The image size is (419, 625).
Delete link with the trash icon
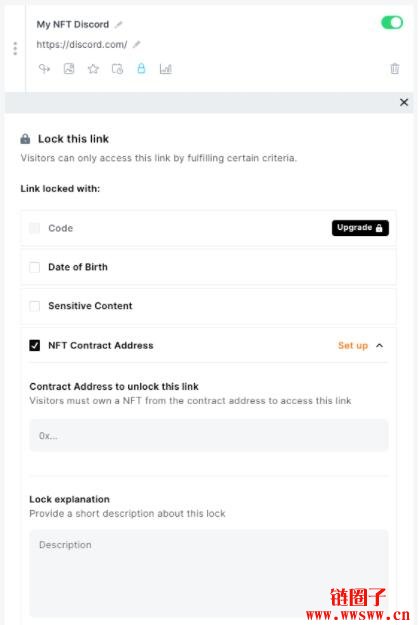click(395, 69)
